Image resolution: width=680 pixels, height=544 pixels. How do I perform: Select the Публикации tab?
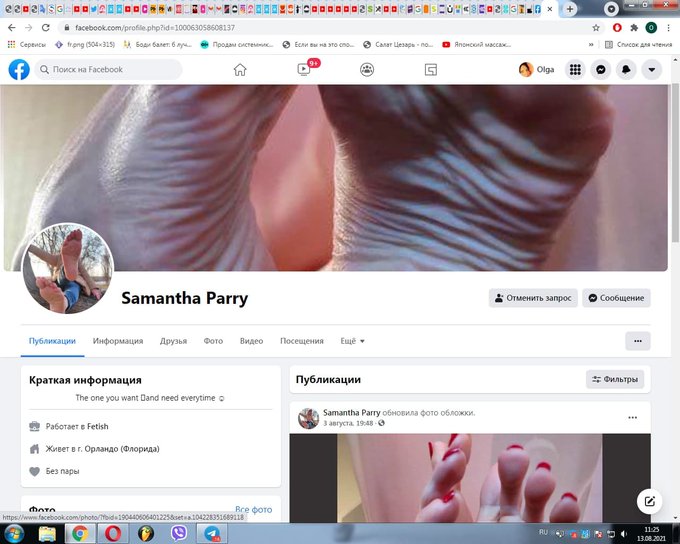[52, 341]
